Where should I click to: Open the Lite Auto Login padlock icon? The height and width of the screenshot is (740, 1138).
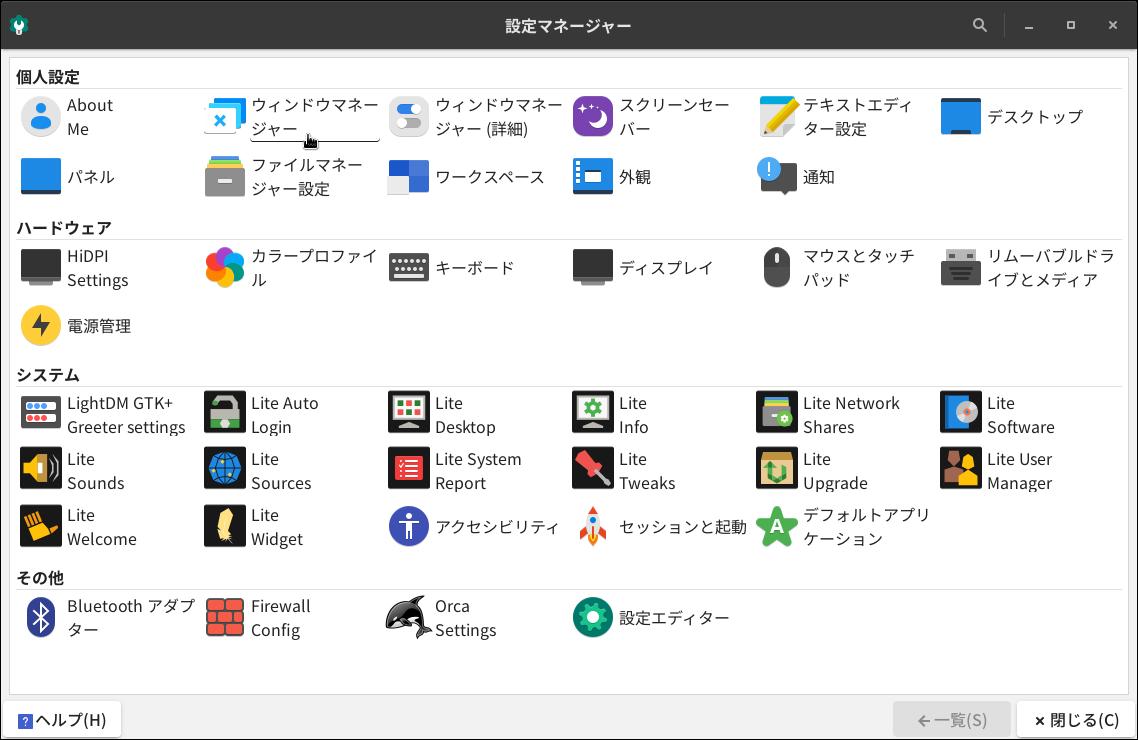point(225,413)
